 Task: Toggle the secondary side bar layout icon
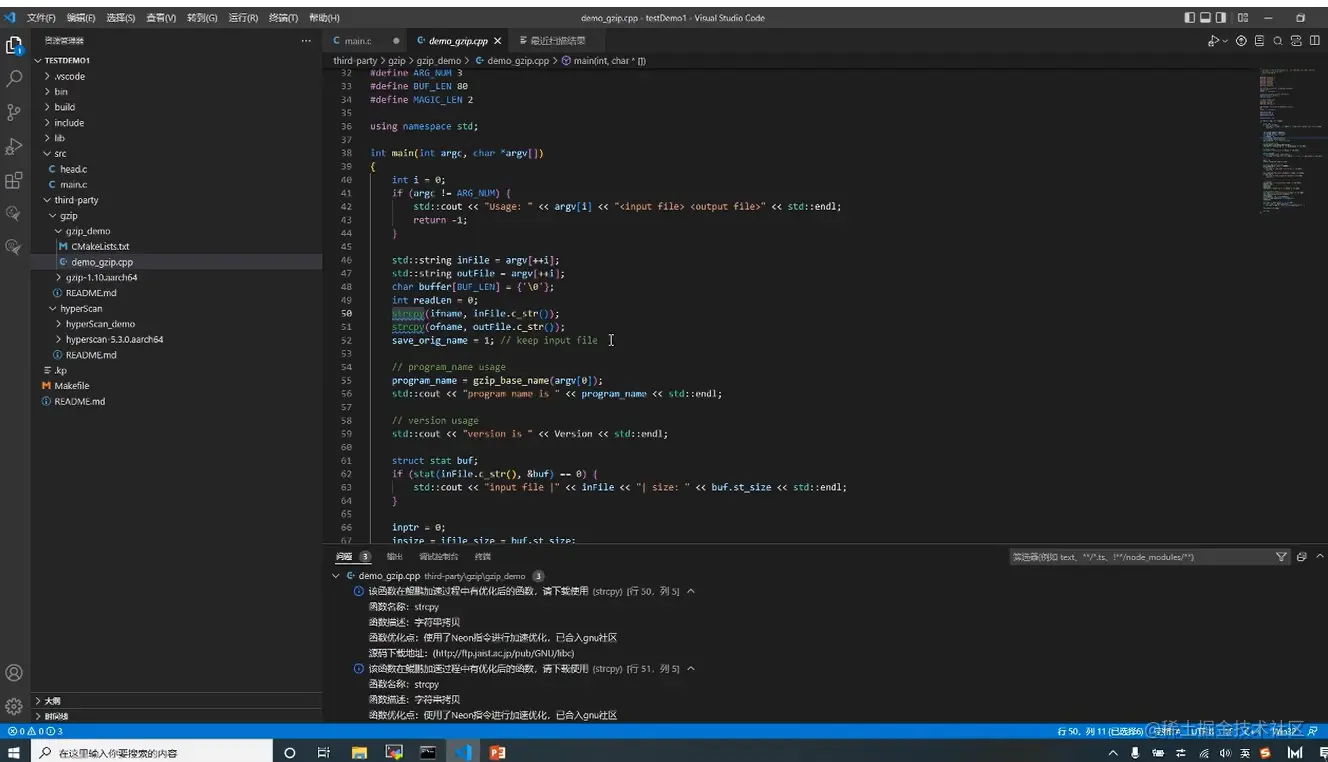(1222, 18)
